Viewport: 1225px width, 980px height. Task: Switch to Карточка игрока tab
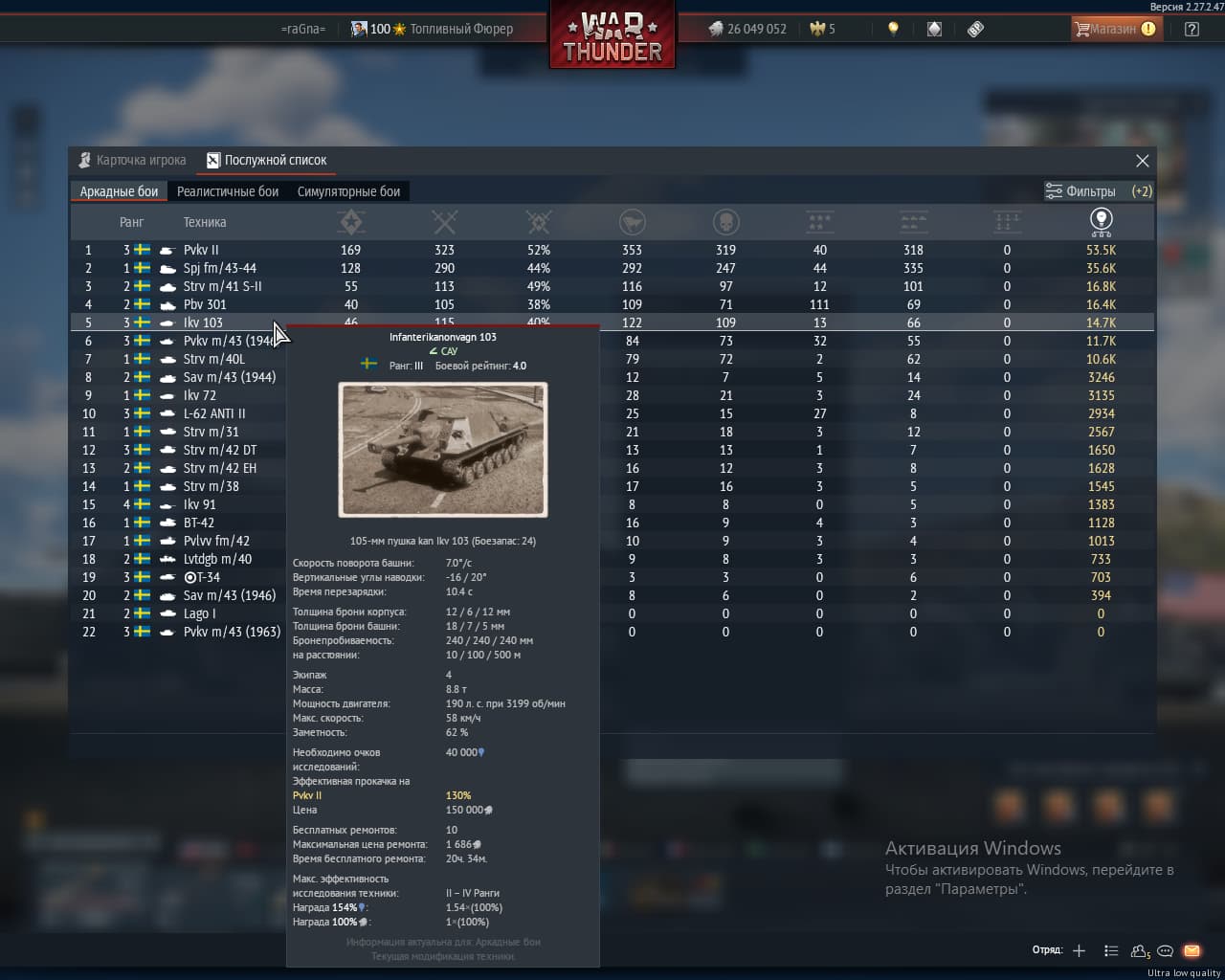click(132, 160)
